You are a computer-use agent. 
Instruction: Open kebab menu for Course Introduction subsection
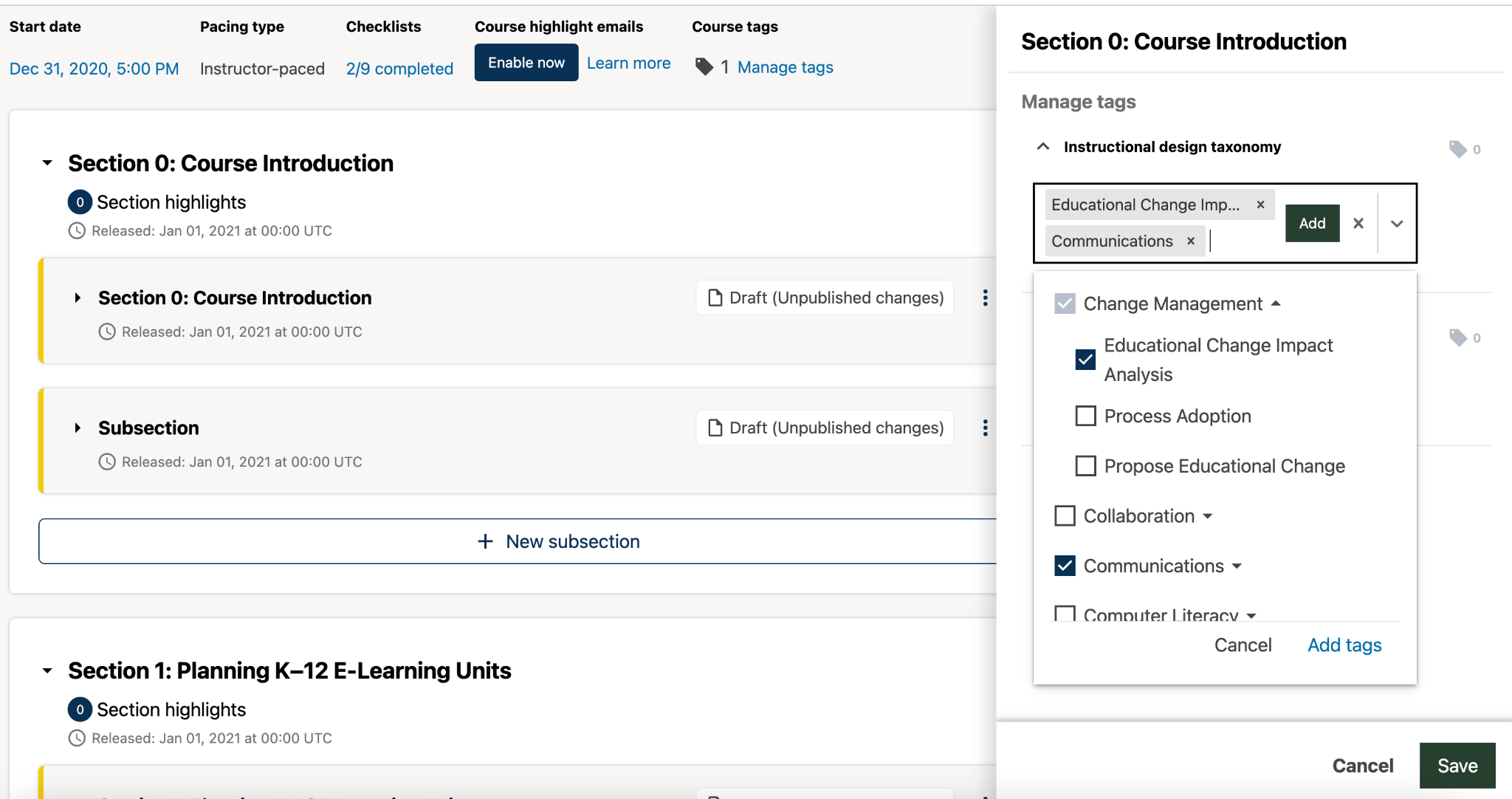[985, 298]
